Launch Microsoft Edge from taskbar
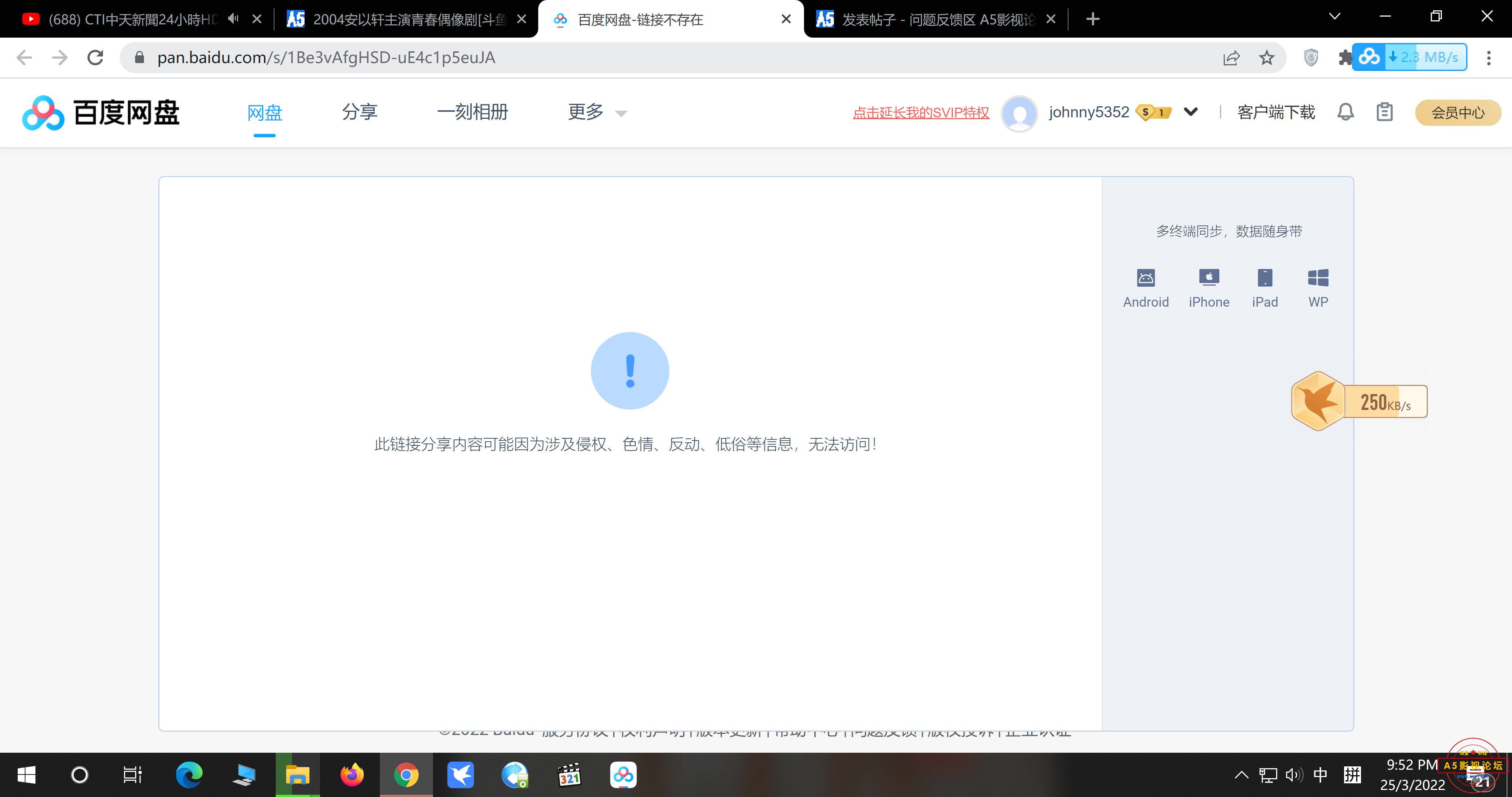 coord(189,775)
